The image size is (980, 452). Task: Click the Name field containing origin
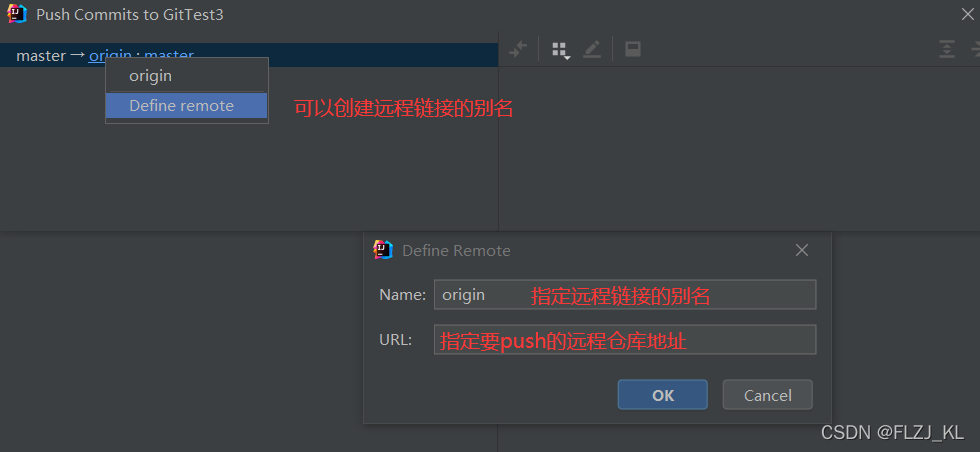(625, 294)
